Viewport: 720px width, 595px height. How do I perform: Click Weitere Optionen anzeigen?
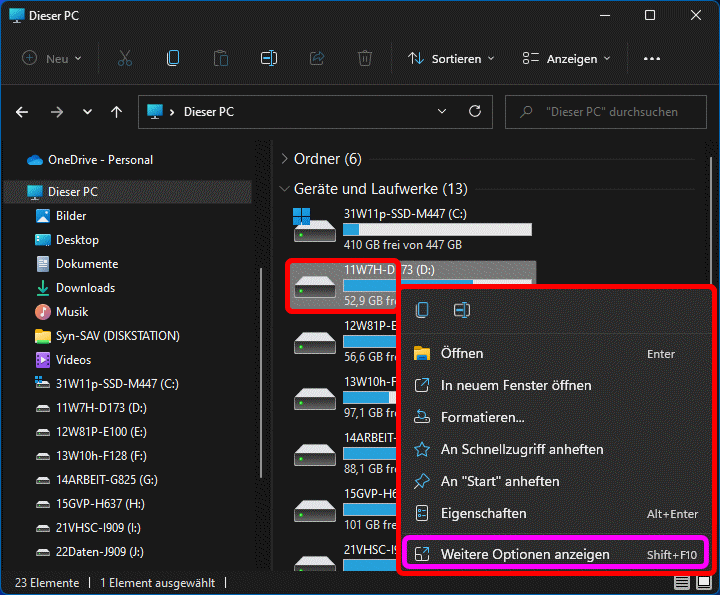click(x=525, y=554)
